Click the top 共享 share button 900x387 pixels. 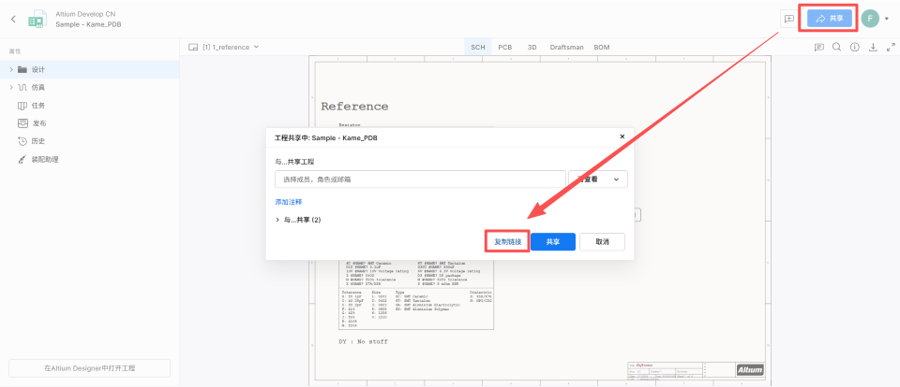tap(829, 18)
